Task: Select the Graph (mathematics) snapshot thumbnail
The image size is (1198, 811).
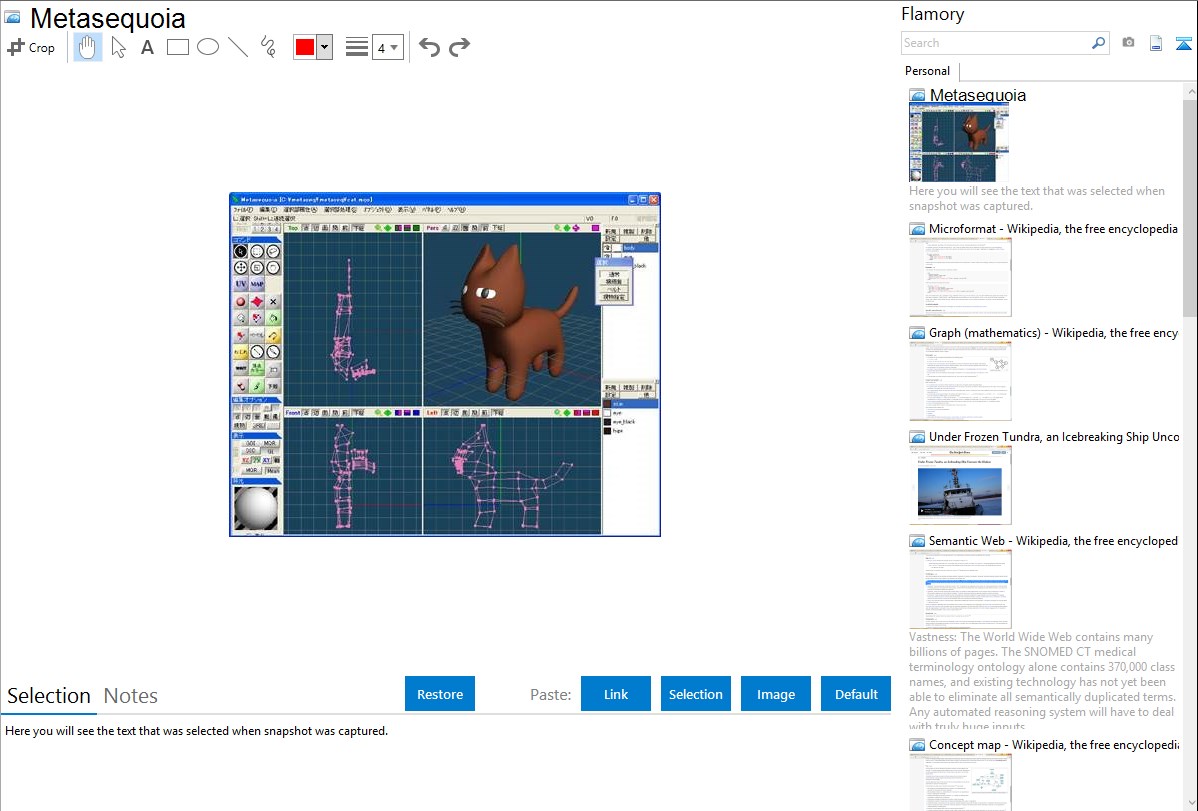Action: [x=960, y=381]
